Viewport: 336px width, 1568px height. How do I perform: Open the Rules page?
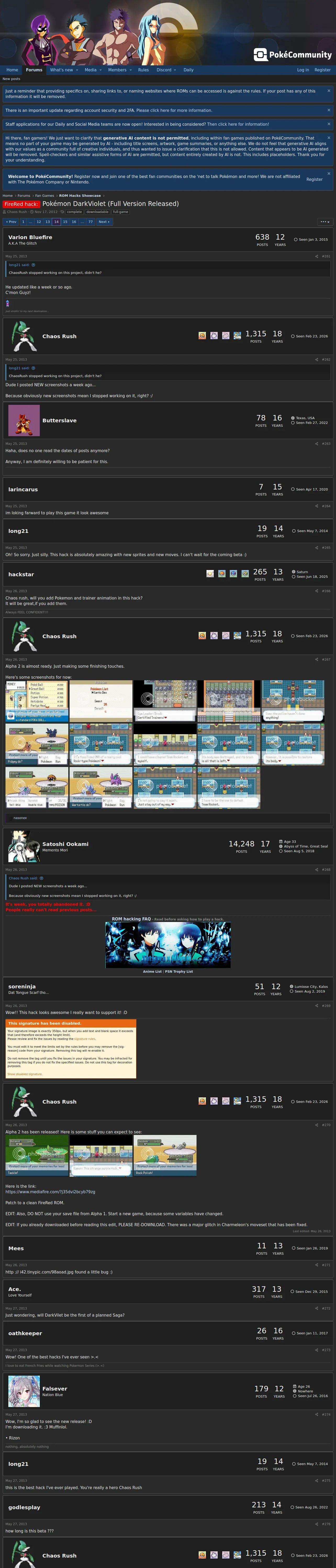coord(143,70)
